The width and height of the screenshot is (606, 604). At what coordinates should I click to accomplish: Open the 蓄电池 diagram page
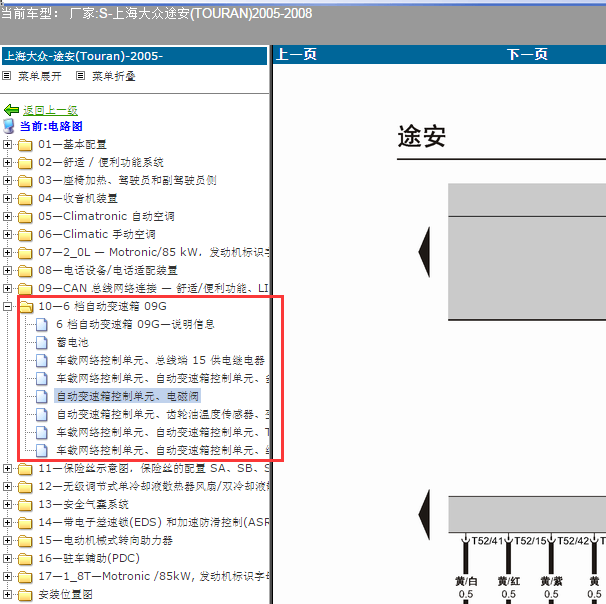coord(72,342)
